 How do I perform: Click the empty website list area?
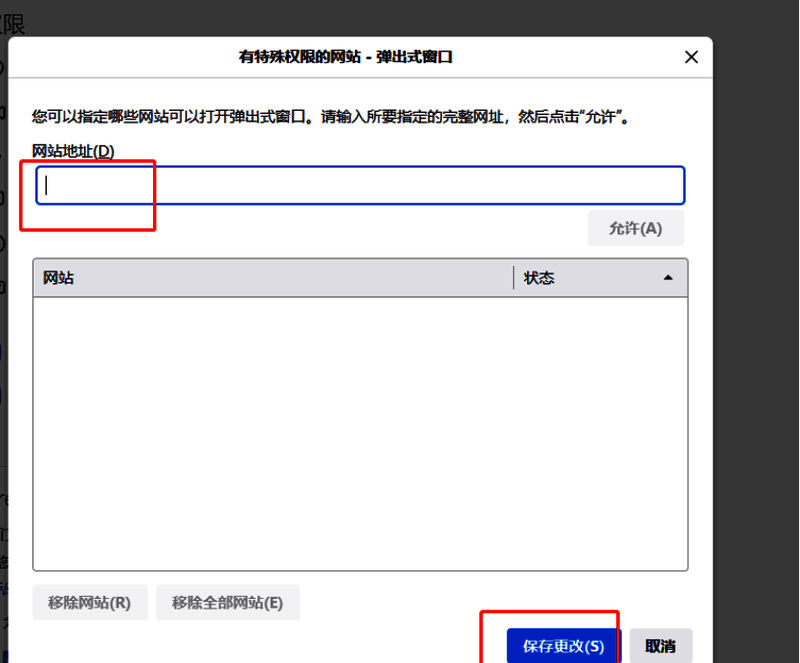pyautogui.click(x=360, y=430)
